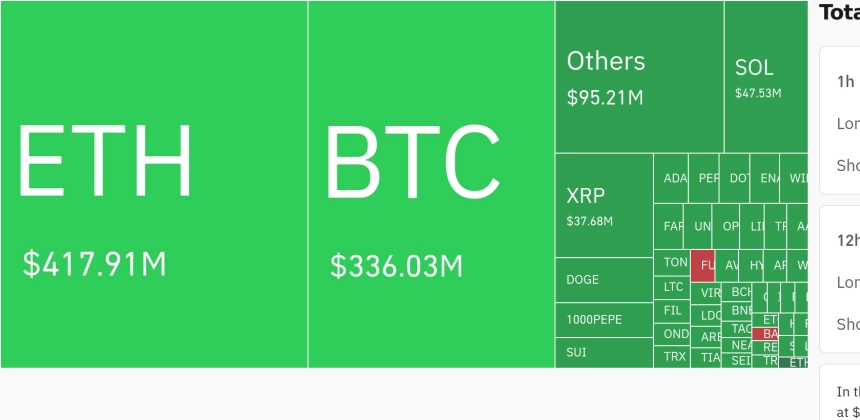Click the ETH $417.91M heatmap tile
860x420 pixels.
[154, 184]
